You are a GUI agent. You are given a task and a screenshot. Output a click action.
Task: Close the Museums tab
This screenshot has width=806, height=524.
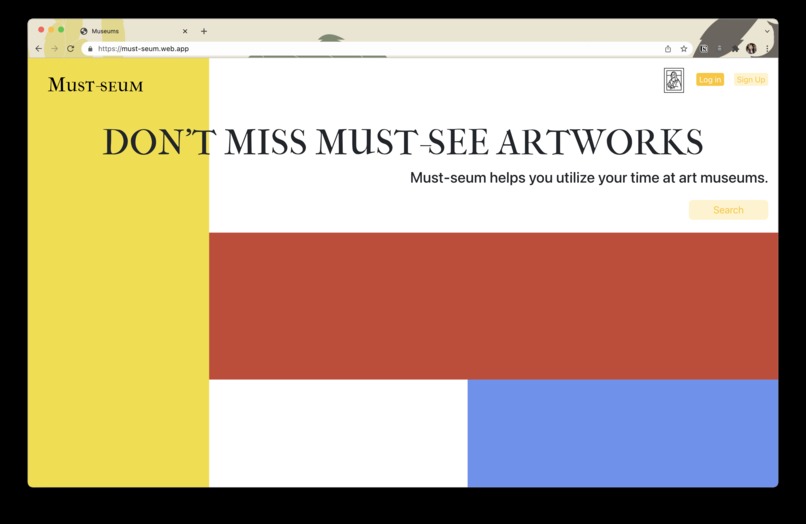coord(185,31)
